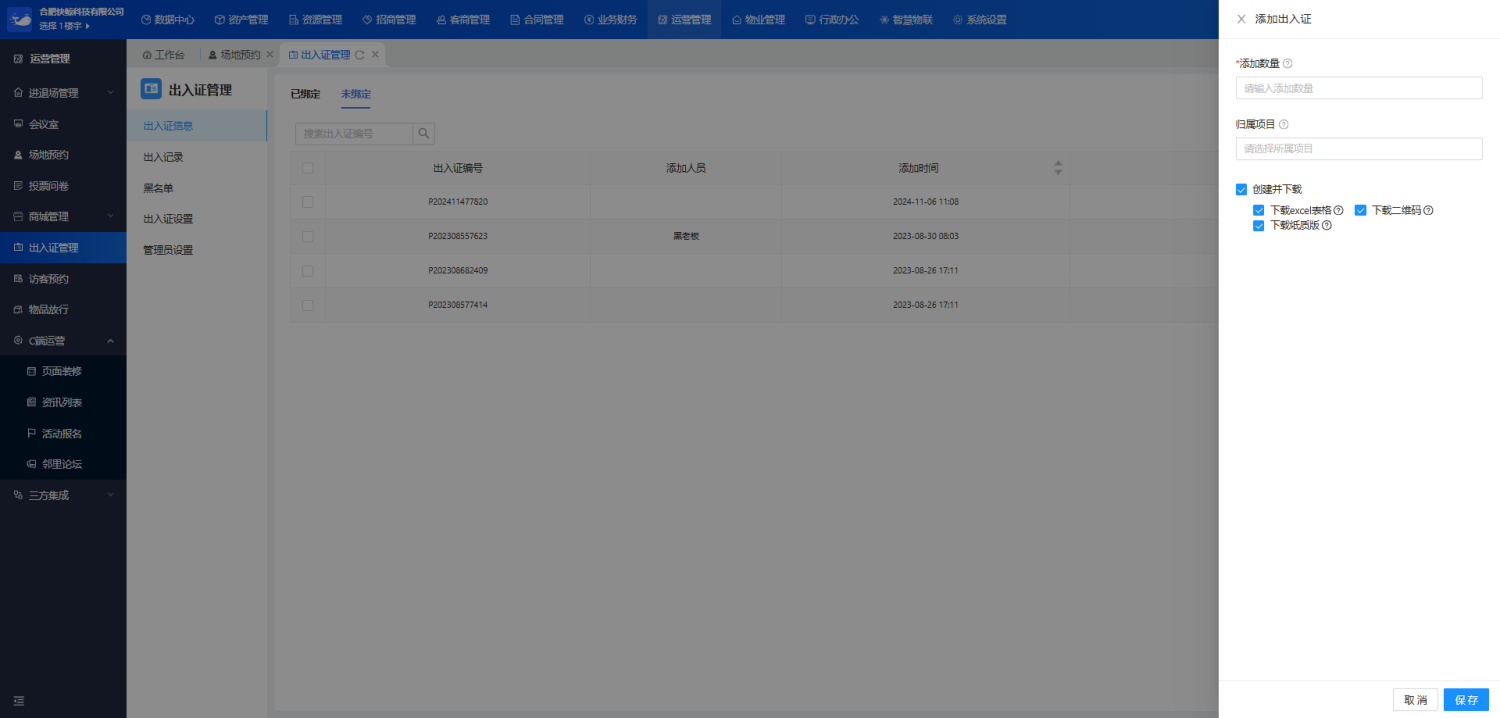Click help icon beside 下载excel表格
The image size is (1500, 718).
click(x=1339, y=210)
